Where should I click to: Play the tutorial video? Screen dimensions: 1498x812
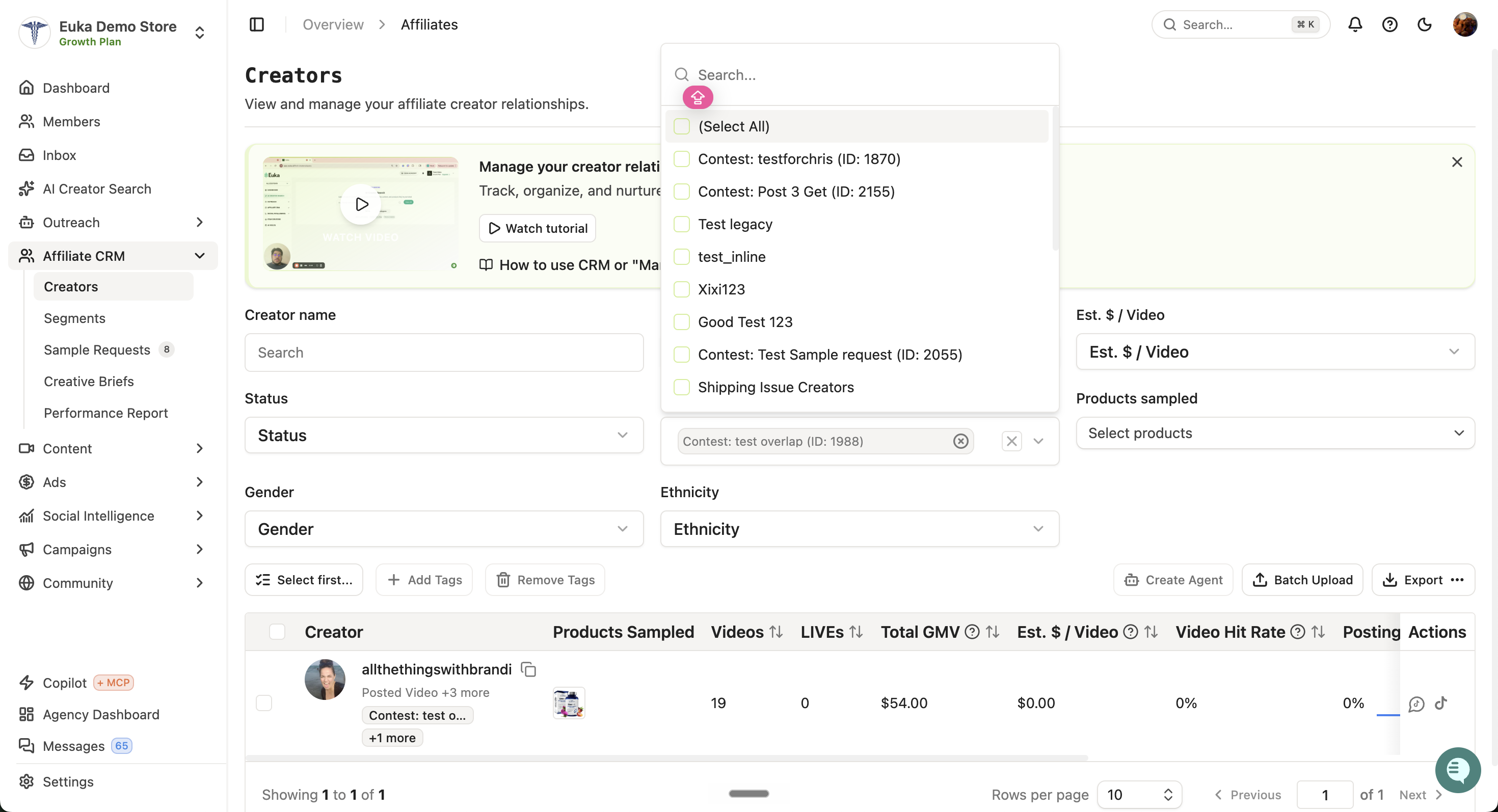click(x=361, y=204)
